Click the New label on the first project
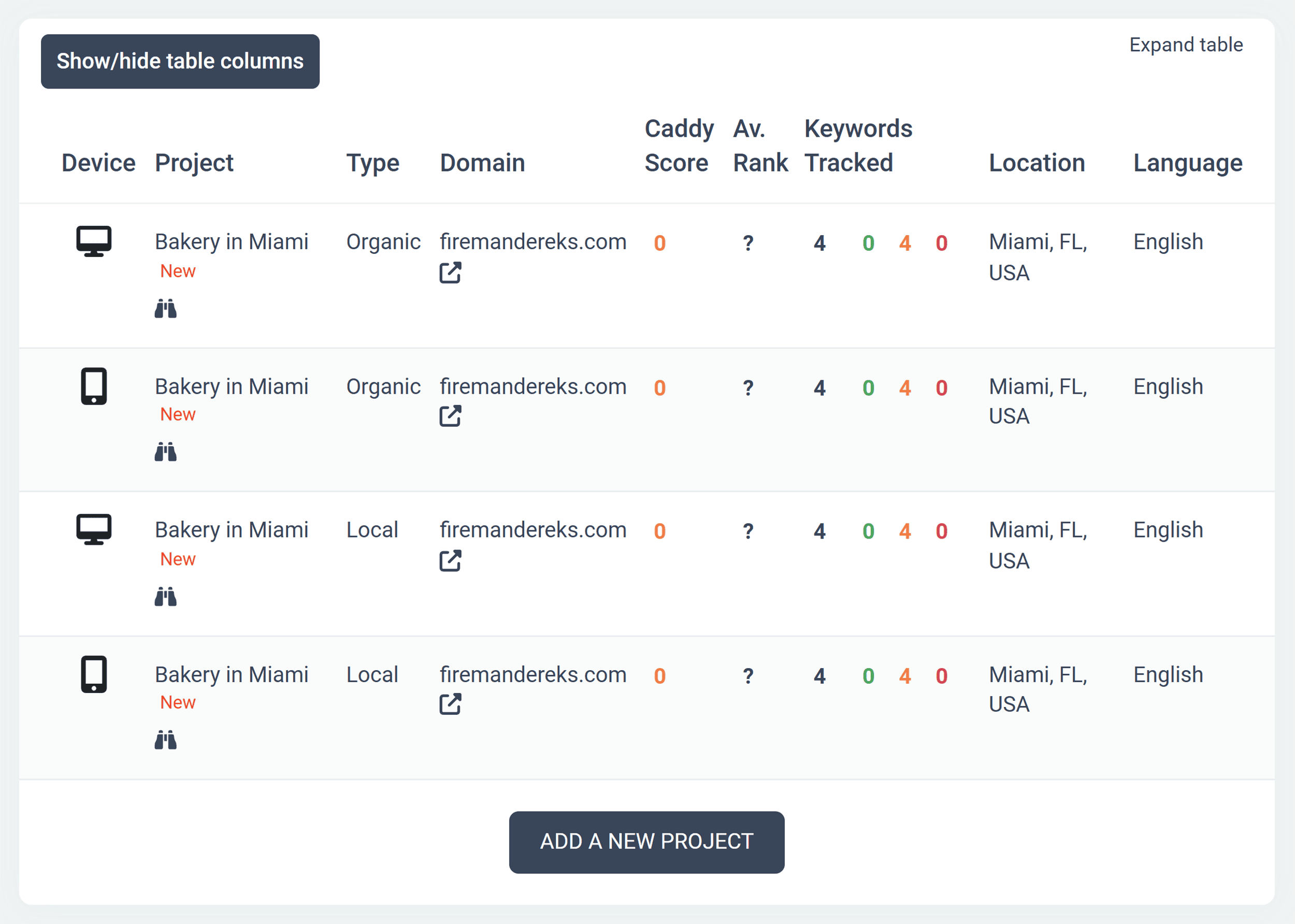Screen dimensions: 1295x924 (x=177, y=271)
